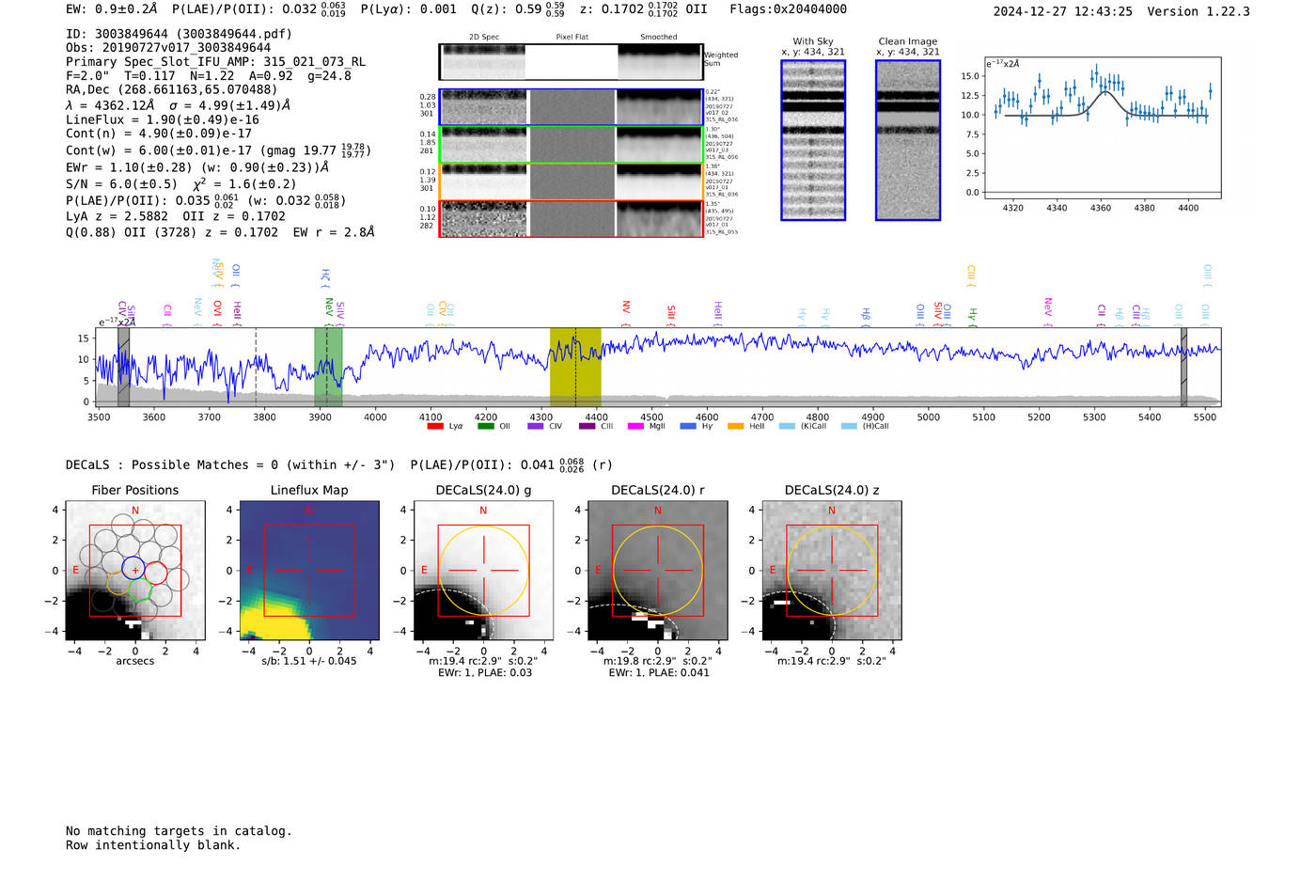Open the DECaLS(24.0) z image
This screenshot has height=896, width=1316.
tap(831, 571)
